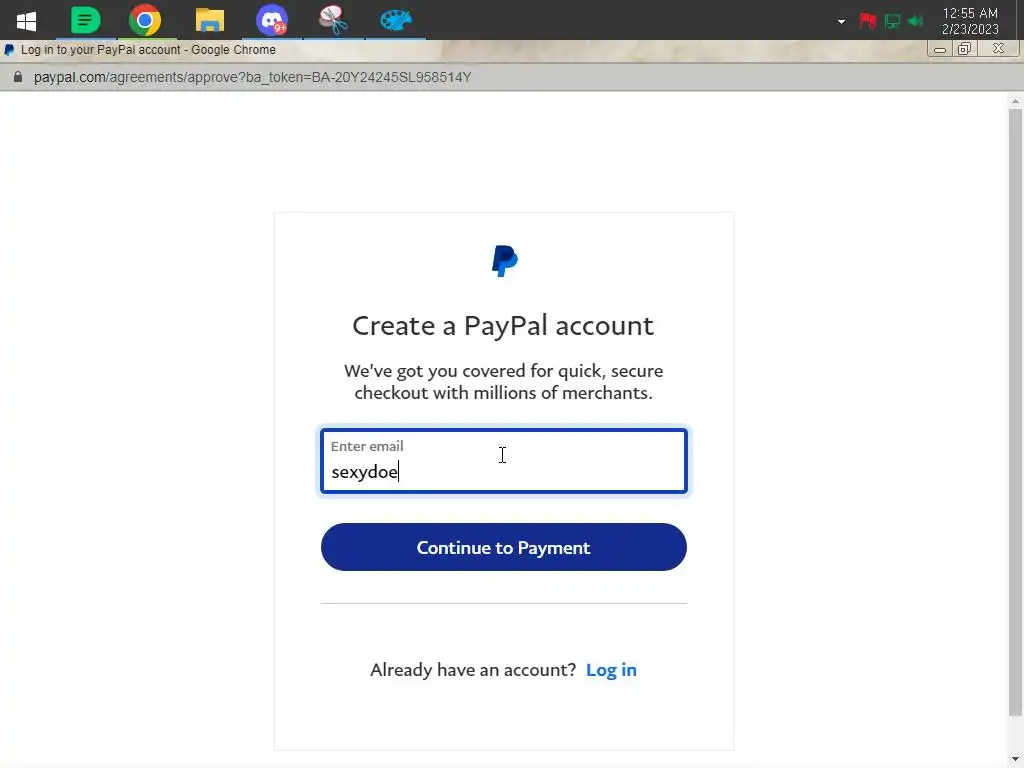This screenshot has width=1024, height=768.
Task: Click the PayPal logo above the form
Action: coord(504,261)
